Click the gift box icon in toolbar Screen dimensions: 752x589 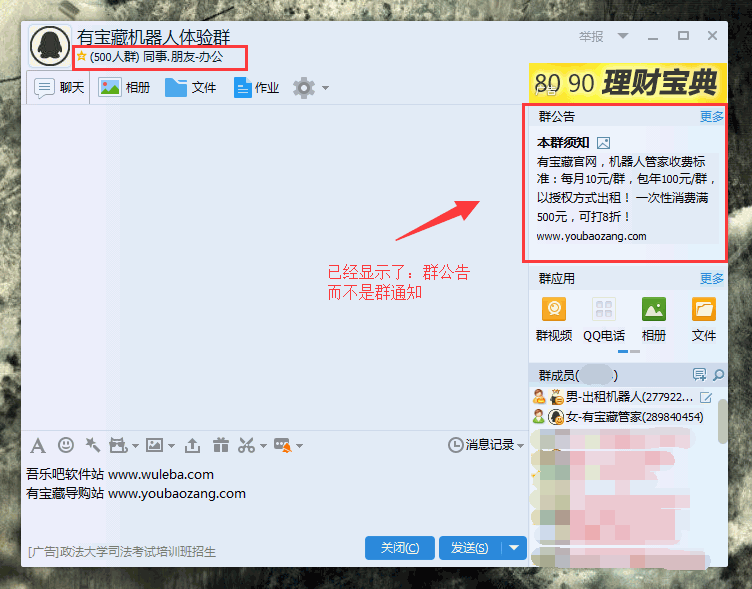(x=219, y=445)
